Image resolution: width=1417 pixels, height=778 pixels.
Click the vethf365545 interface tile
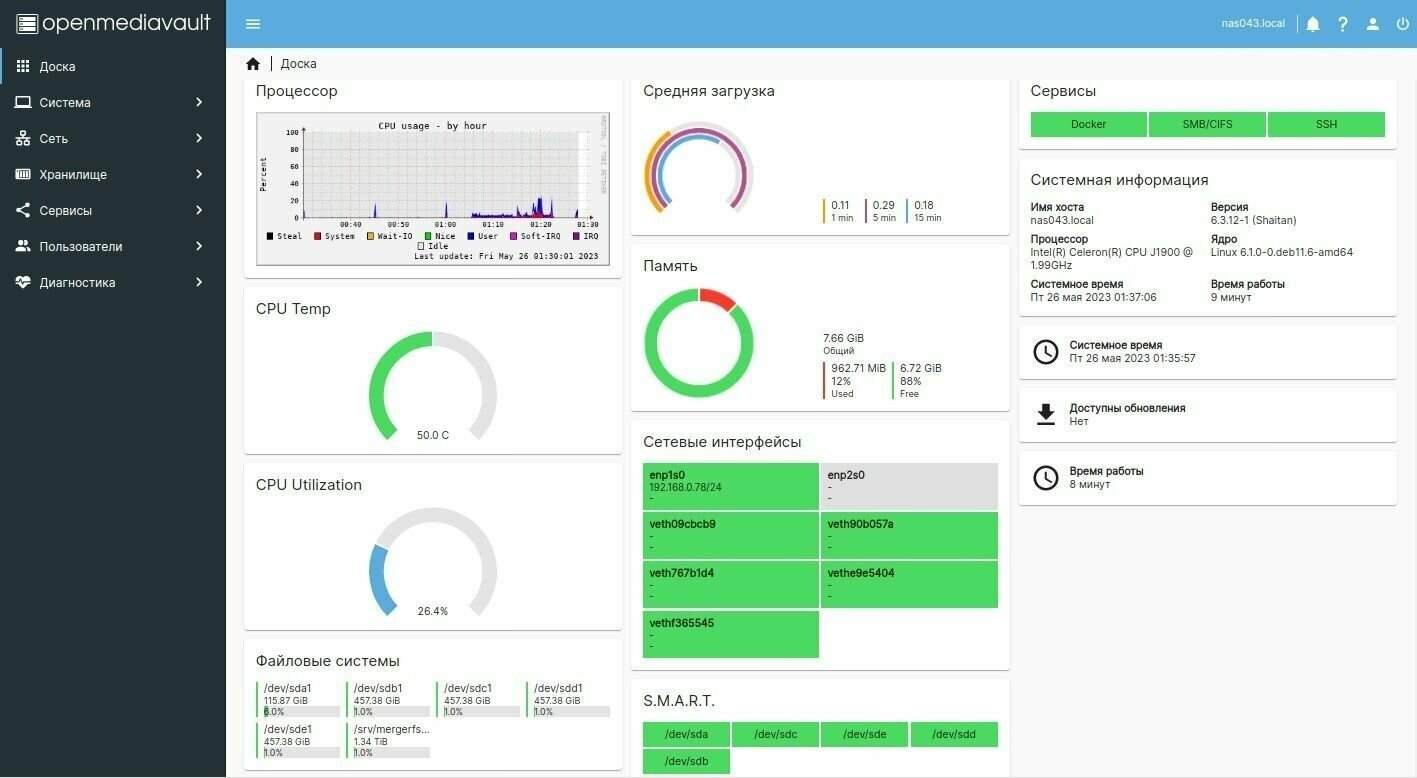click(x=731, y=634)
